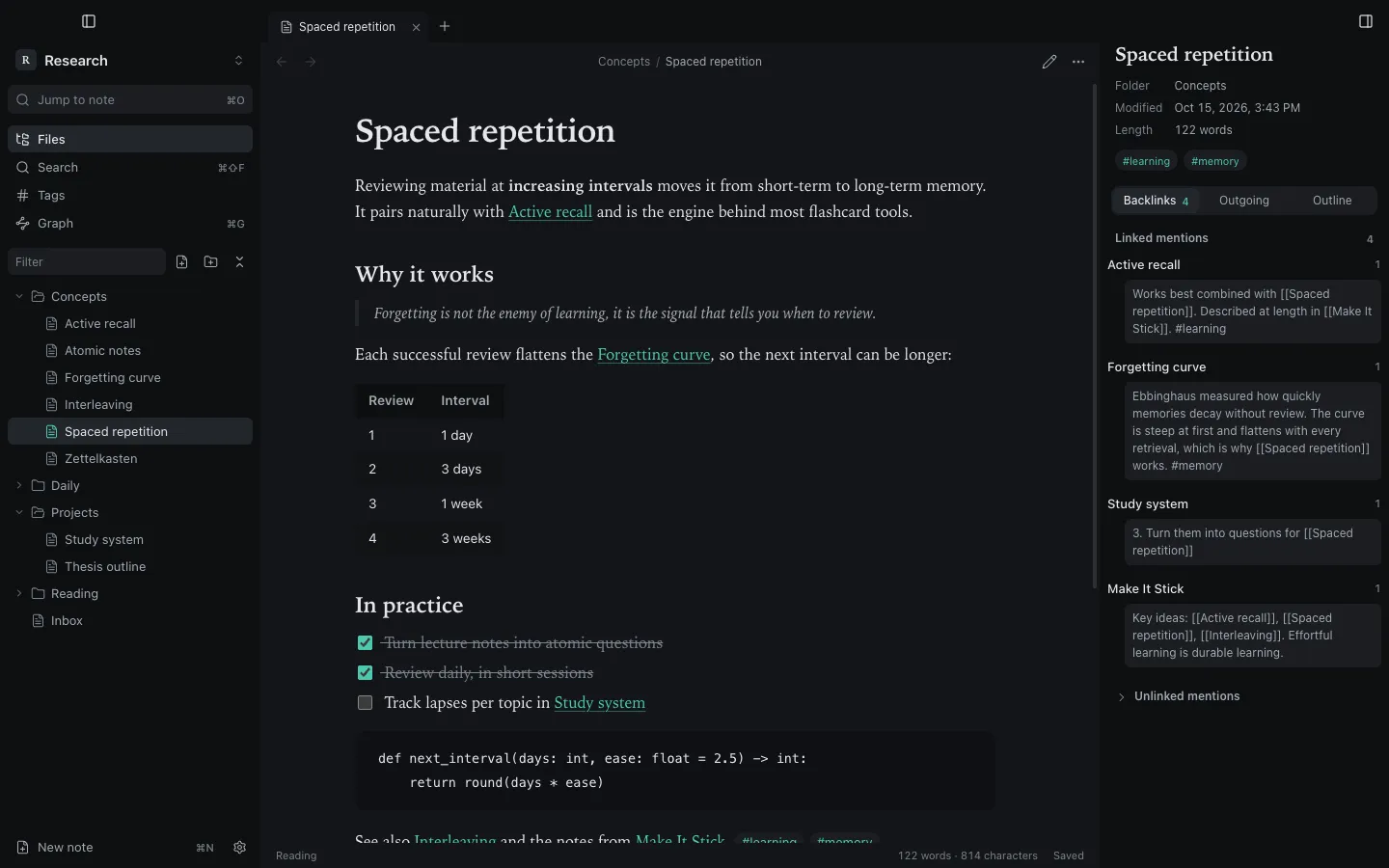Create a new note from filter toolbar

tap(181, 261)
